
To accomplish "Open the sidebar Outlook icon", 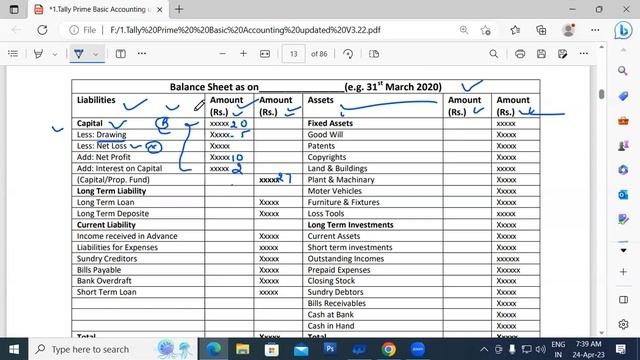I will point(623,195).
